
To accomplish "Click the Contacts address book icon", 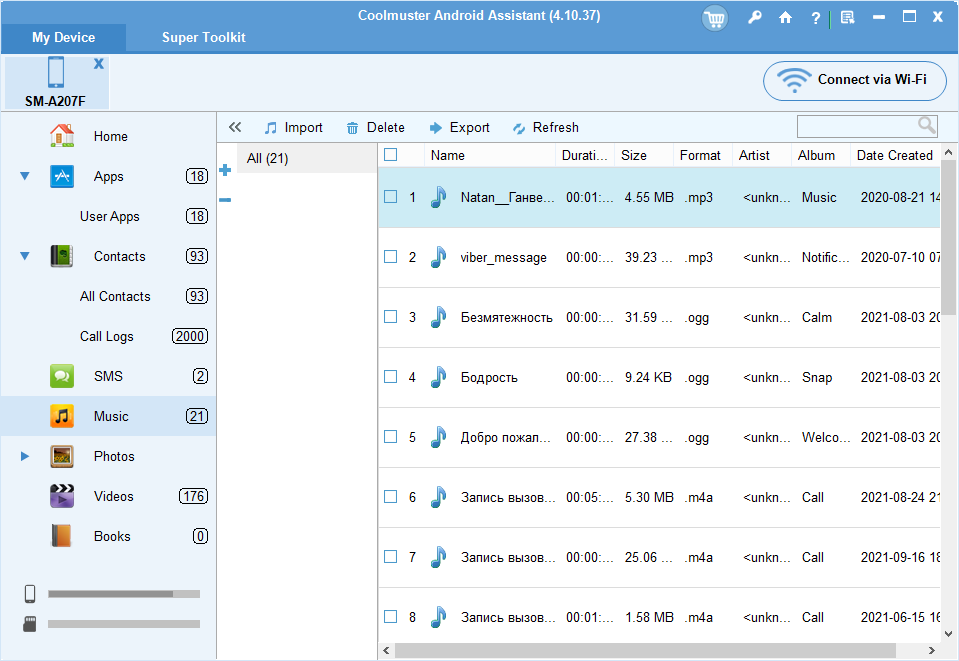I will pyautogui.click(x=62, y=256).
